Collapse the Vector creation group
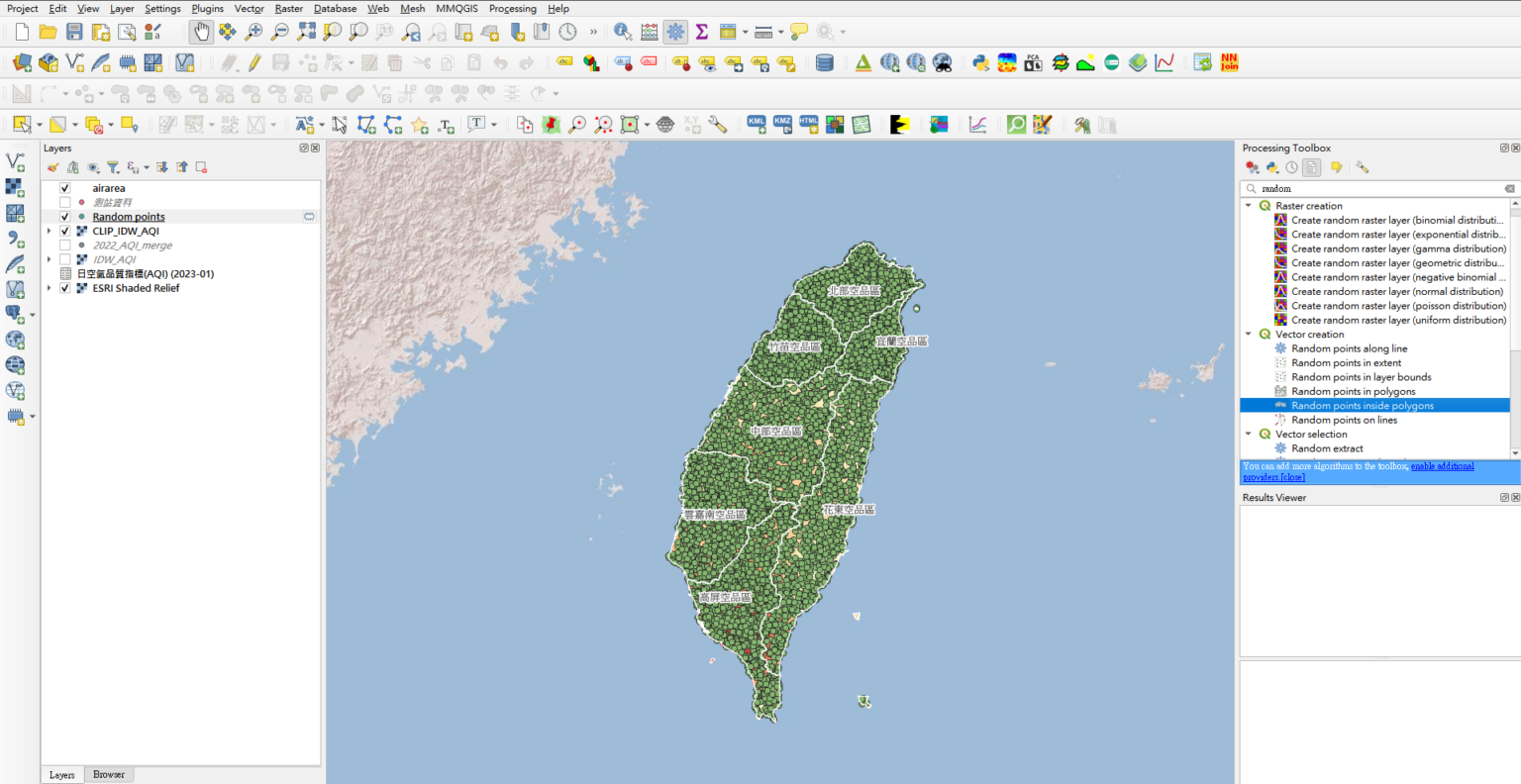This screenshot has height=784, width=1521. click(x=1248, y=334)
